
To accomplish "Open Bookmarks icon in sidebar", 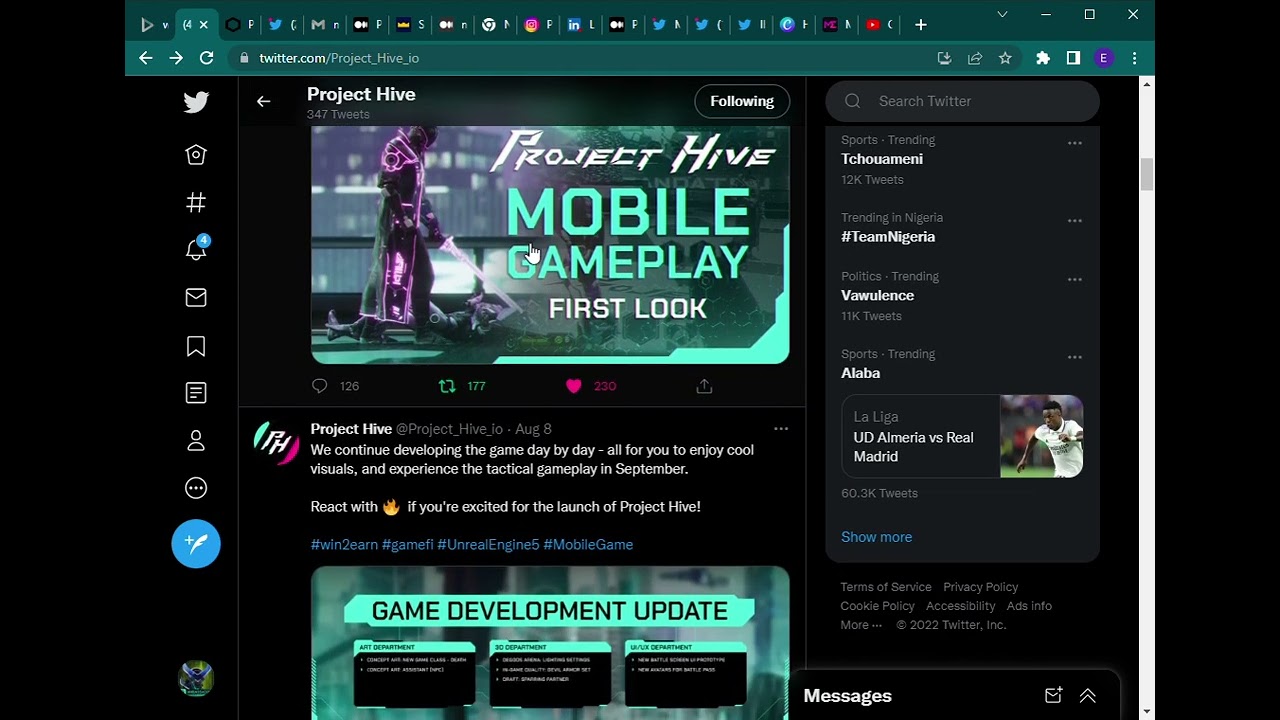I will [x=196, y=346].
